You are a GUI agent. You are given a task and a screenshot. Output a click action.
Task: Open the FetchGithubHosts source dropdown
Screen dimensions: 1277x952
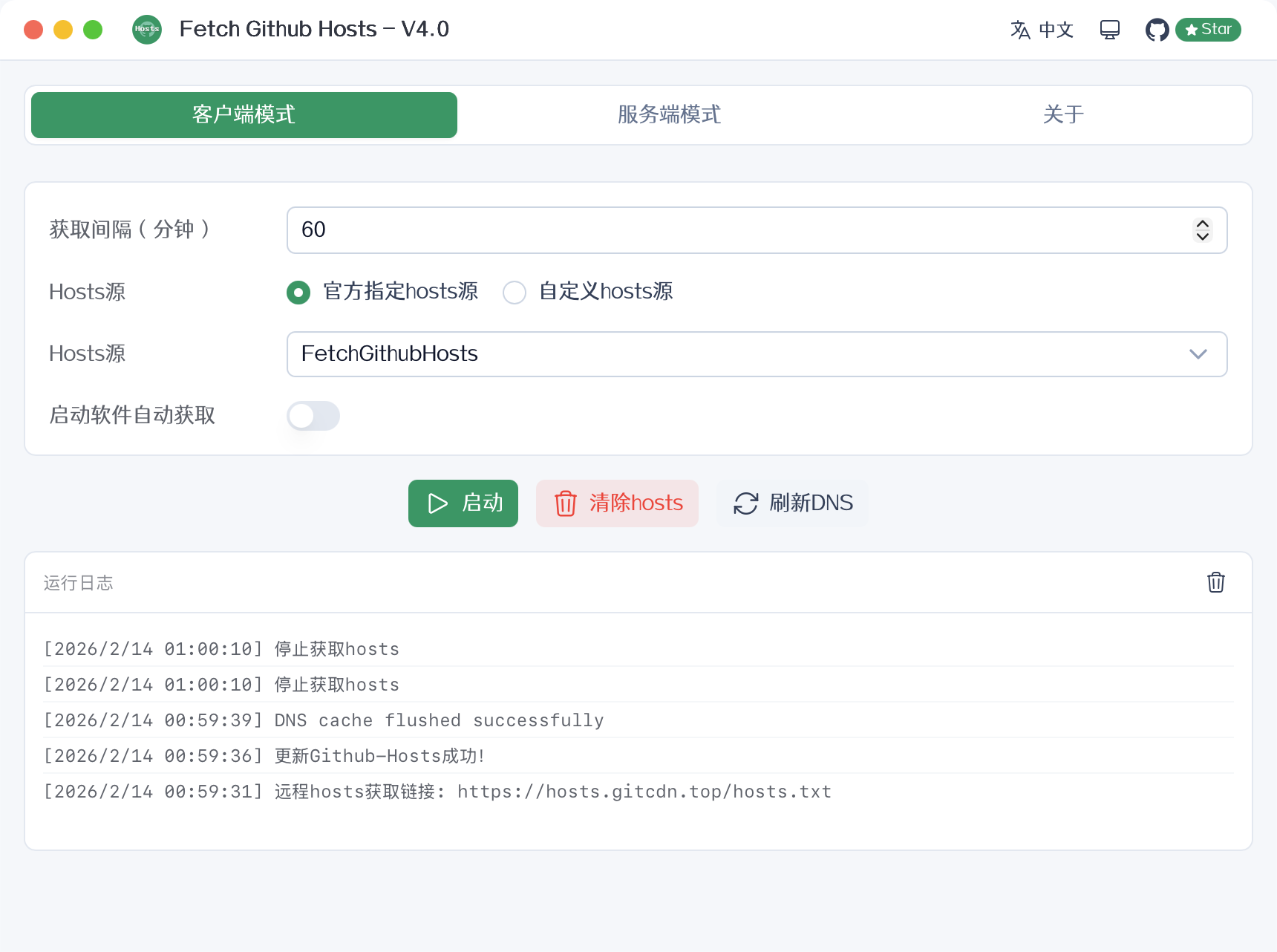coord(757,354)
